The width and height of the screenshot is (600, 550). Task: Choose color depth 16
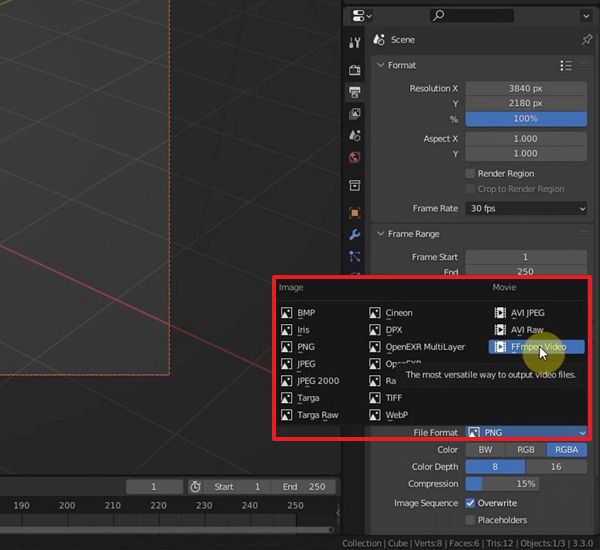(556, 467)
